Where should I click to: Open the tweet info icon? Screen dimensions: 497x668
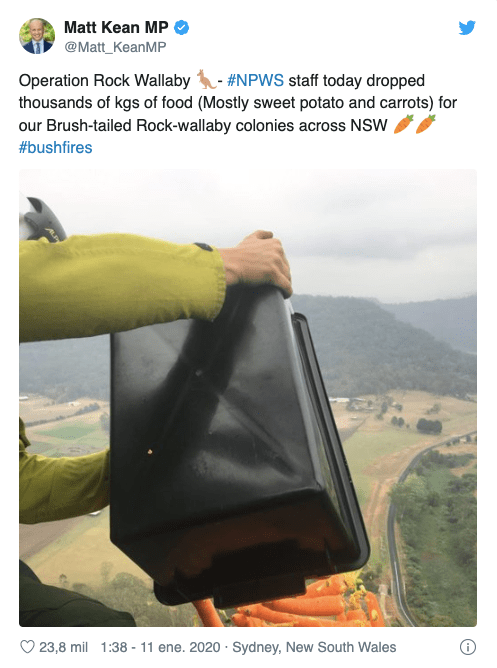pyautogui.click(x=468, y=647)
